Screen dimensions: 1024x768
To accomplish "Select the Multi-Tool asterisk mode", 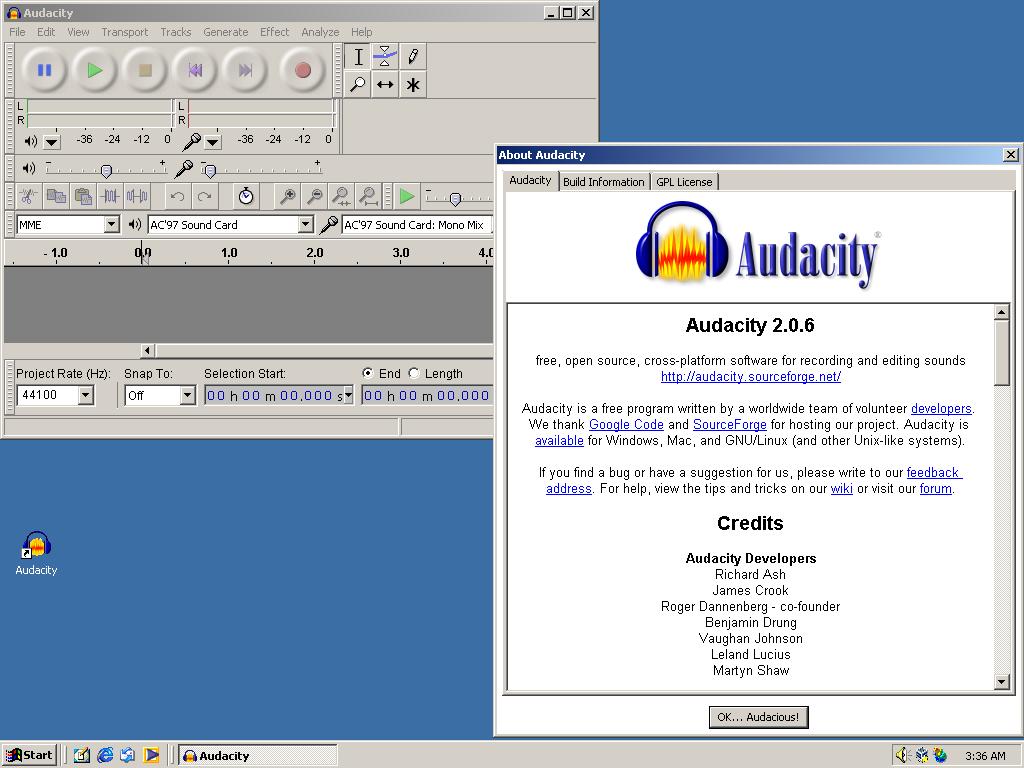I will (413, 84).
